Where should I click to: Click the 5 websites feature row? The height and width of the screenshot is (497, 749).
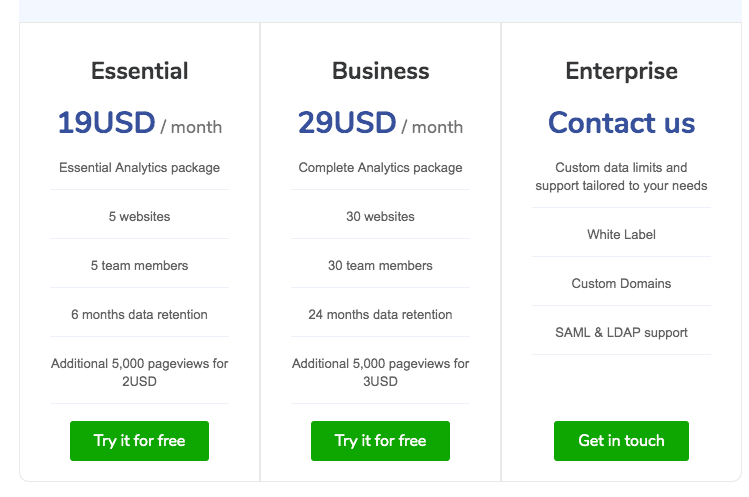[x=139, y=216]
